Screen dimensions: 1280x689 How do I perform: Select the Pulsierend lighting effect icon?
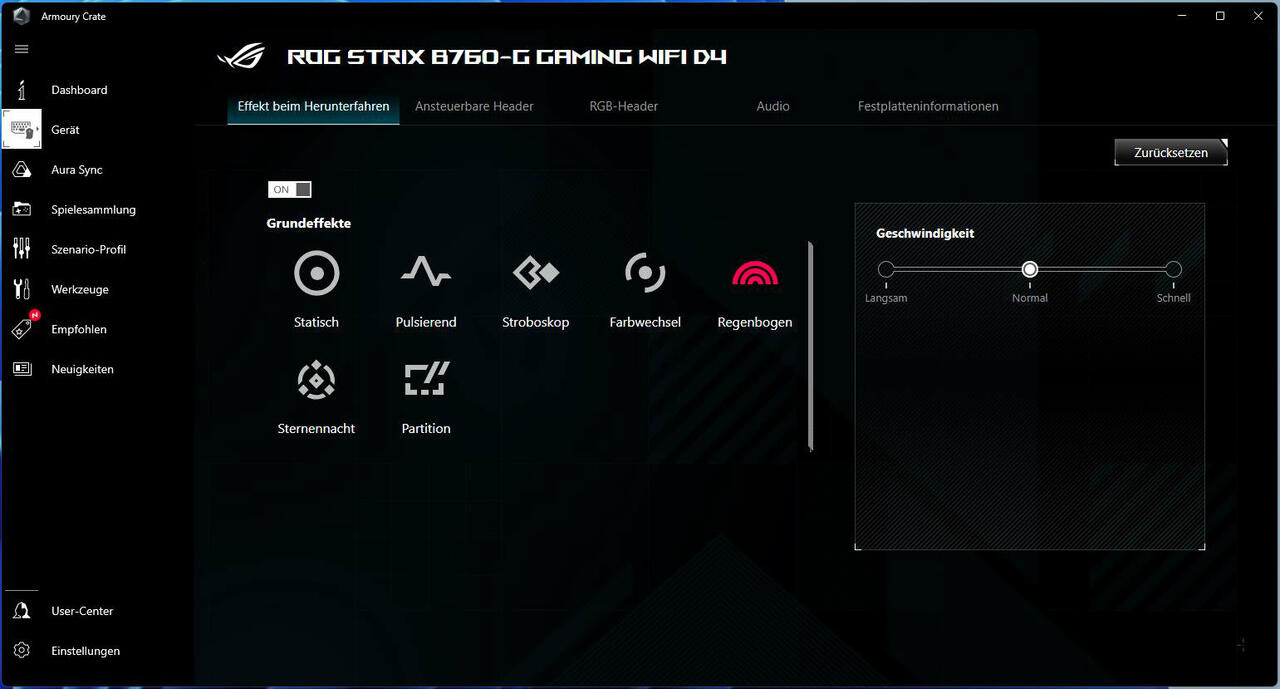426,272
